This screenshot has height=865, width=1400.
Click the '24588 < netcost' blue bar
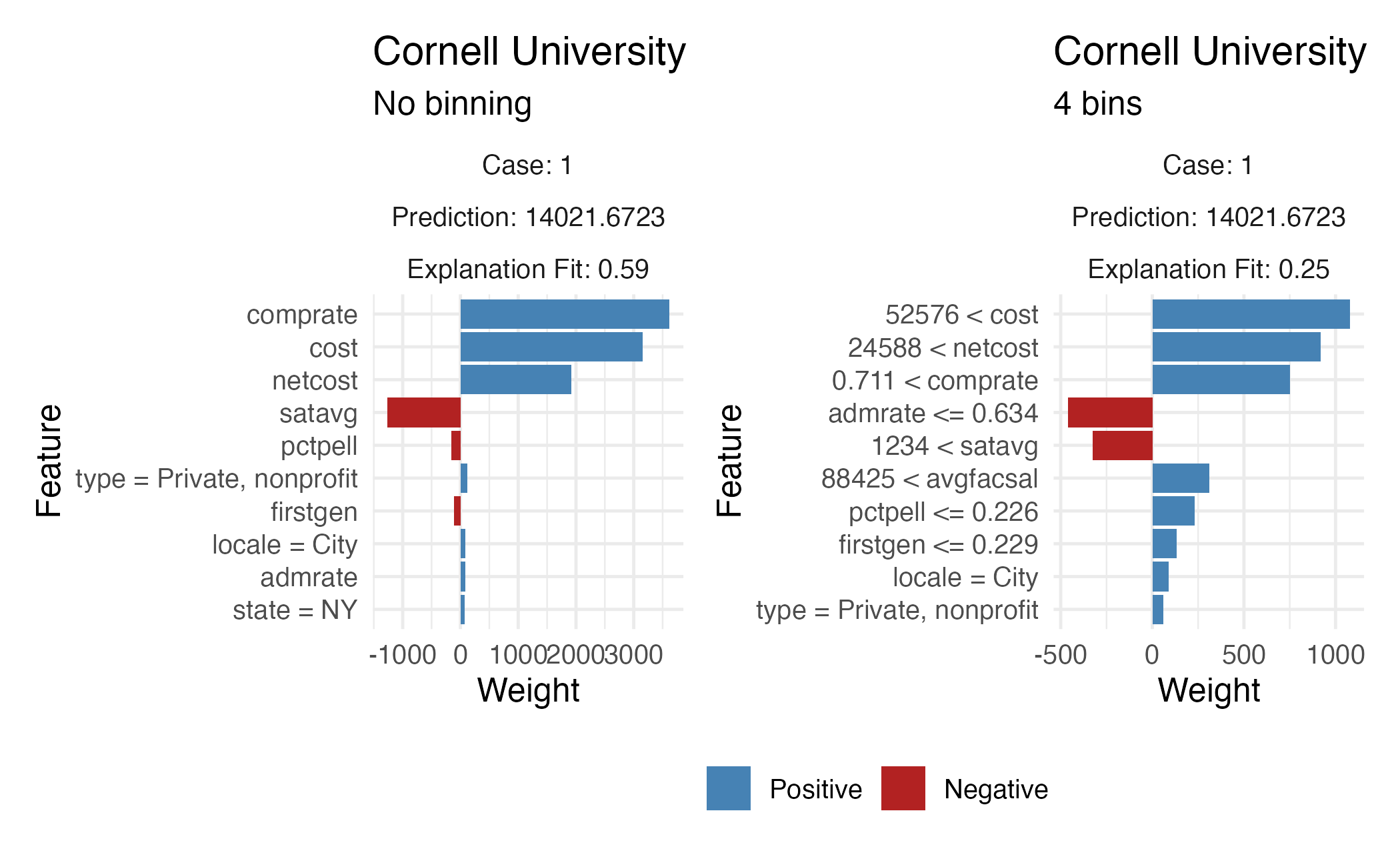click(1236, 347)
